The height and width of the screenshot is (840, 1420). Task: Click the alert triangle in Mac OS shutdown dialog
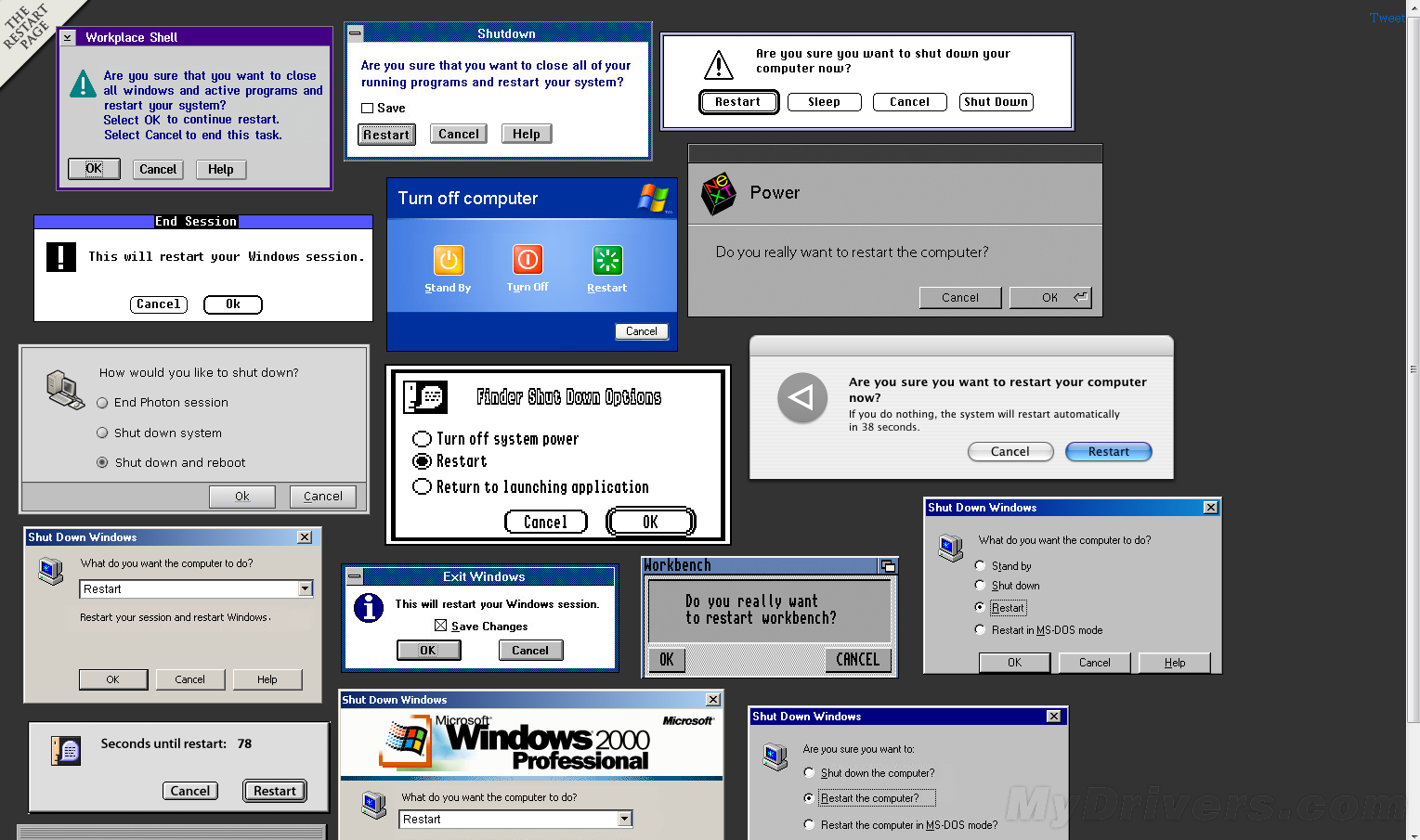[x=719, y=66]
